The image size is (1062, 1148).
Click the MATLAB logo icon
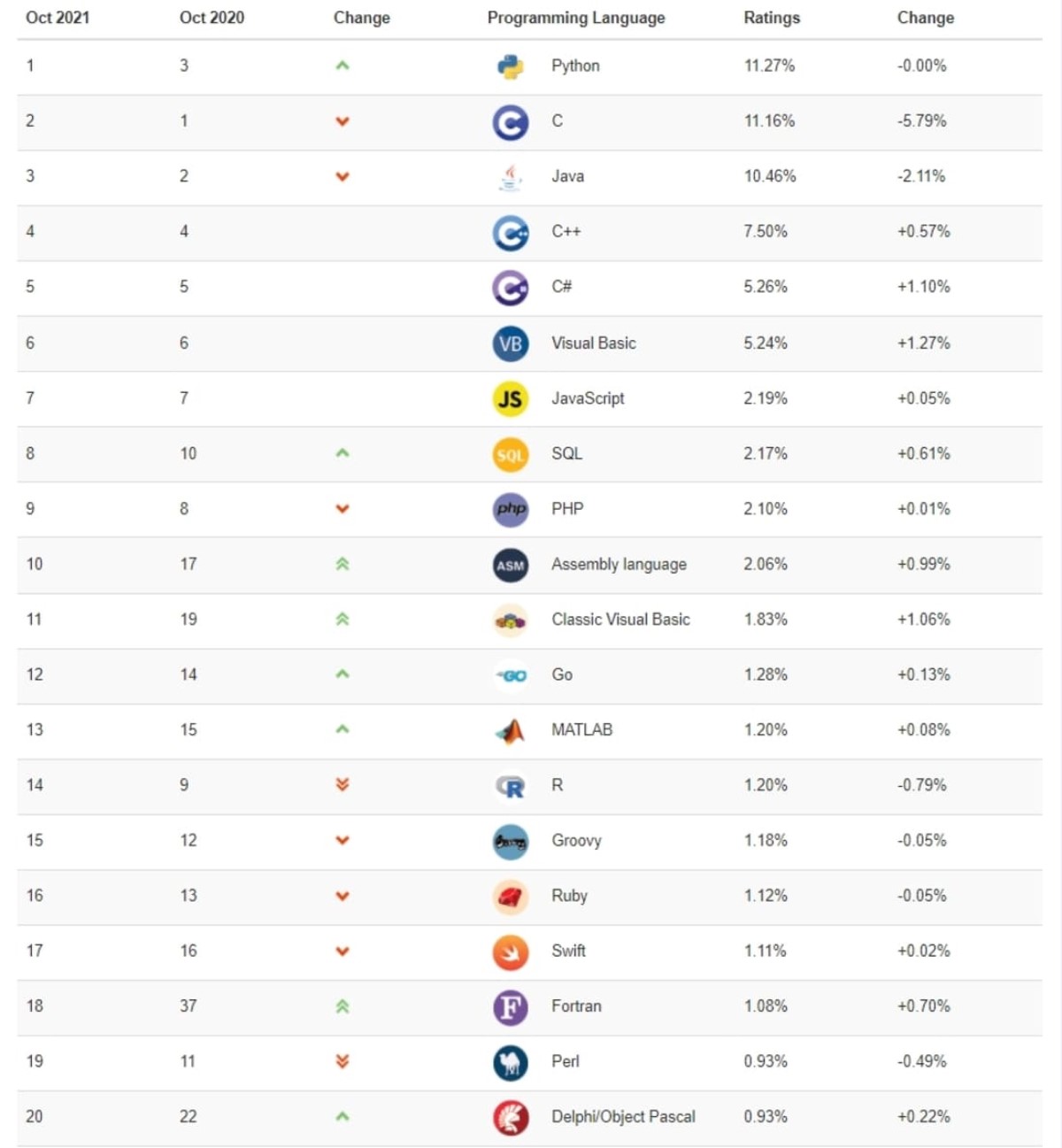(511, 731)
